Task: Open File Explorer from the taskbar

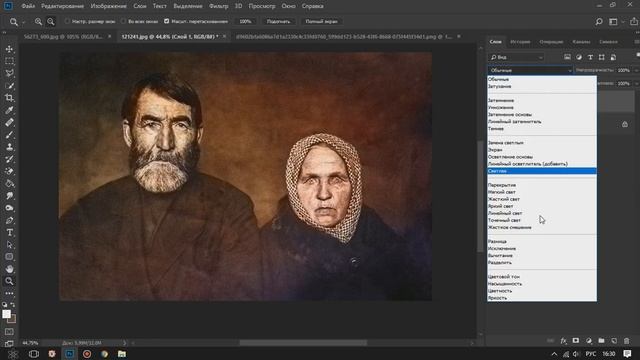Action: point(122,354)
